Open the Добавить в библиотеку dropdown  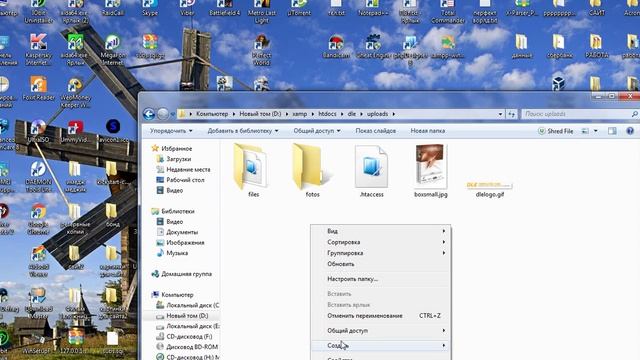pyautogui.click(x=243, y=131)
